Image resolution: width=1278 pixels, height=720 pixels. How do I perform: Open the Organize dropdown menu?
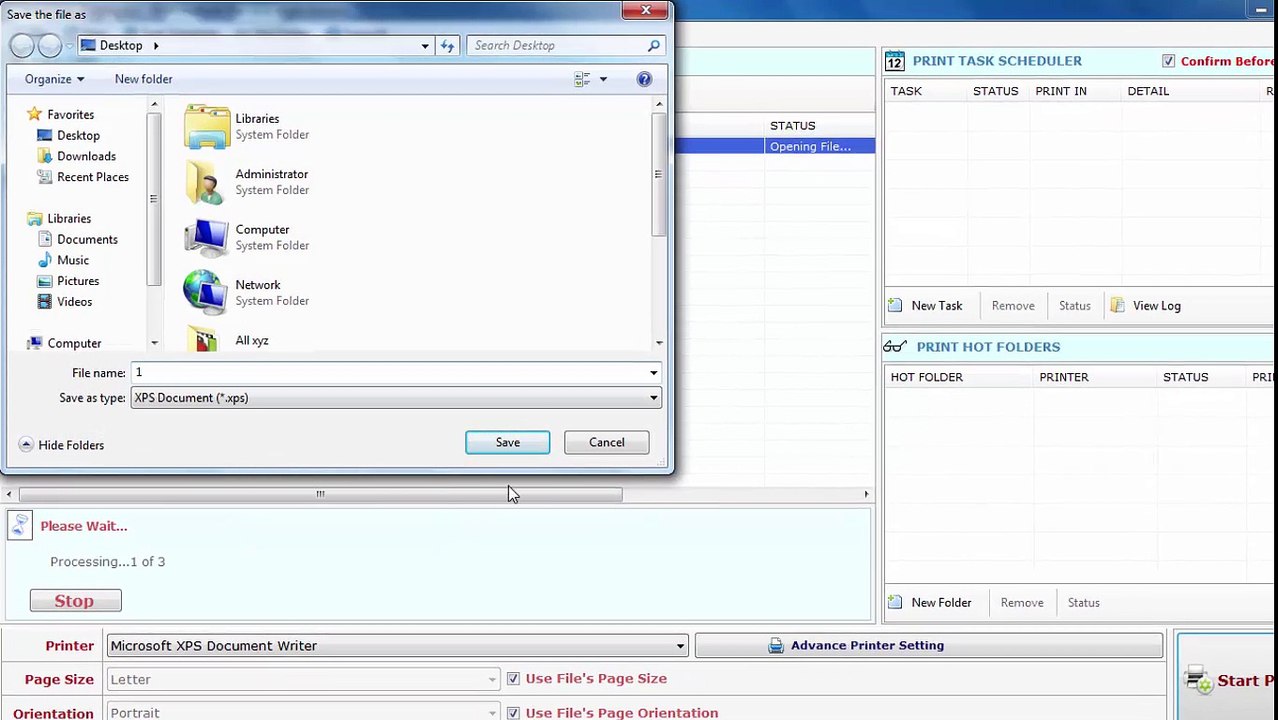click(x=54, y=79)
